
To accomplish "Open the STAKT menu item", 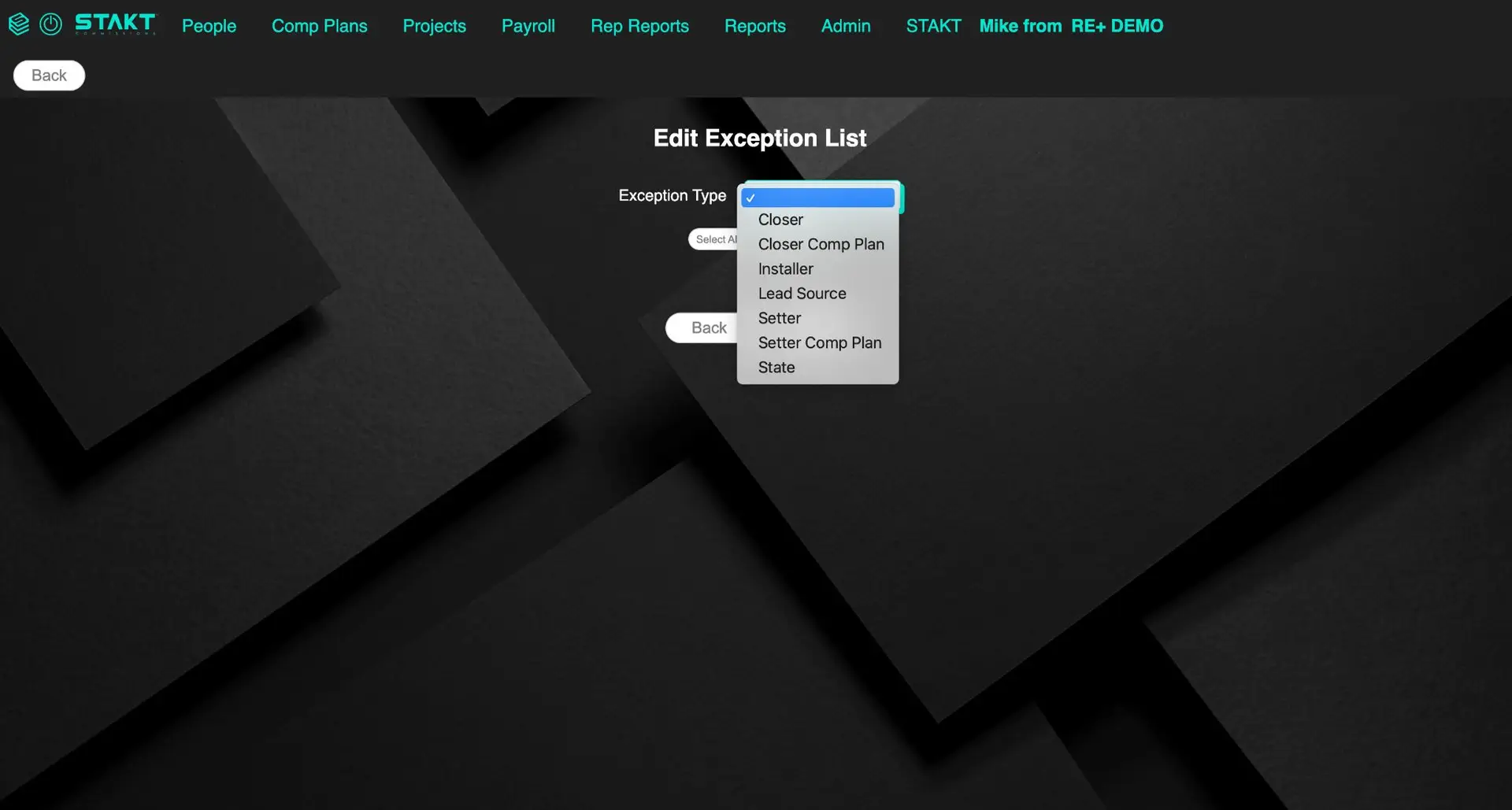I will coord(934,26).
